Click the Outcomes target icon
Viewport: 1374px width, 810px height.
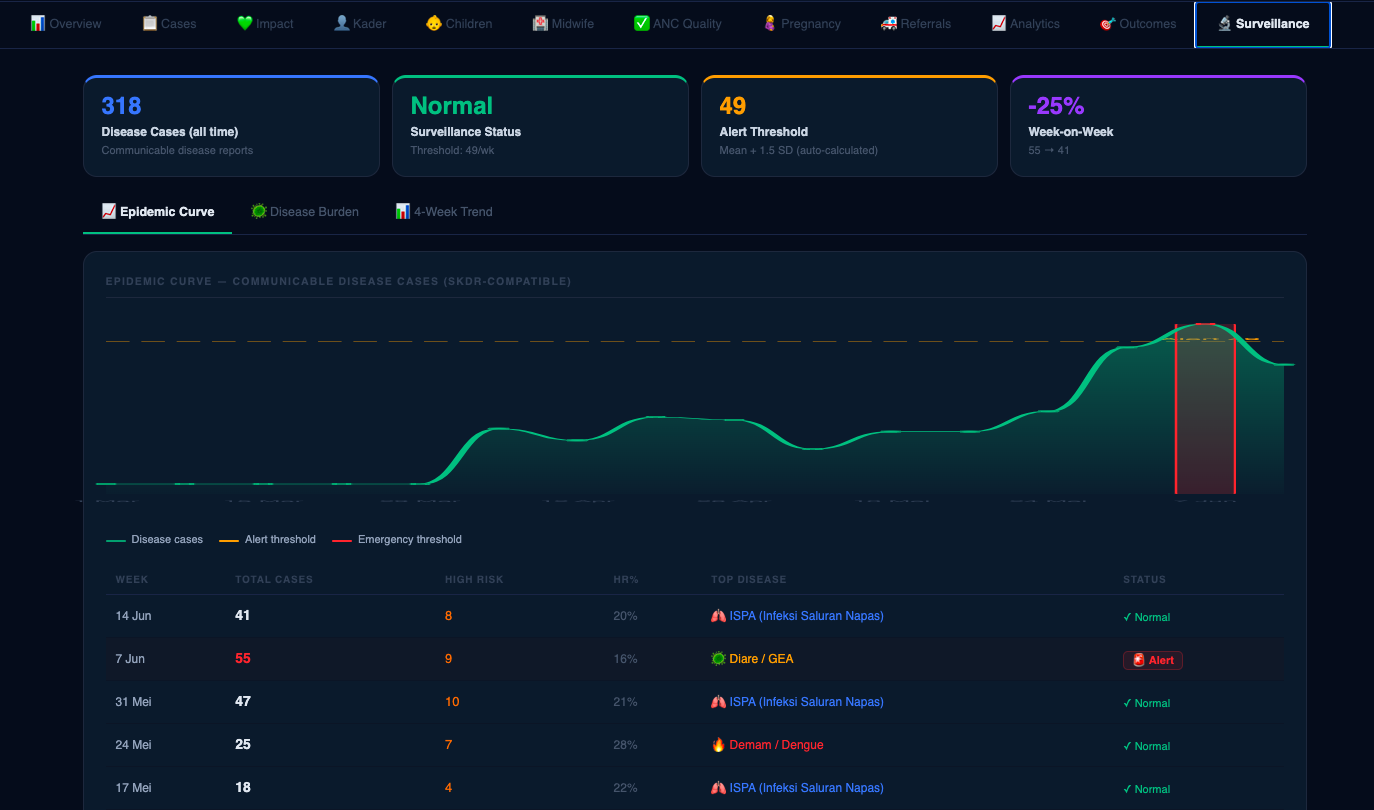pyautogui.click(x=1107, y=23)
